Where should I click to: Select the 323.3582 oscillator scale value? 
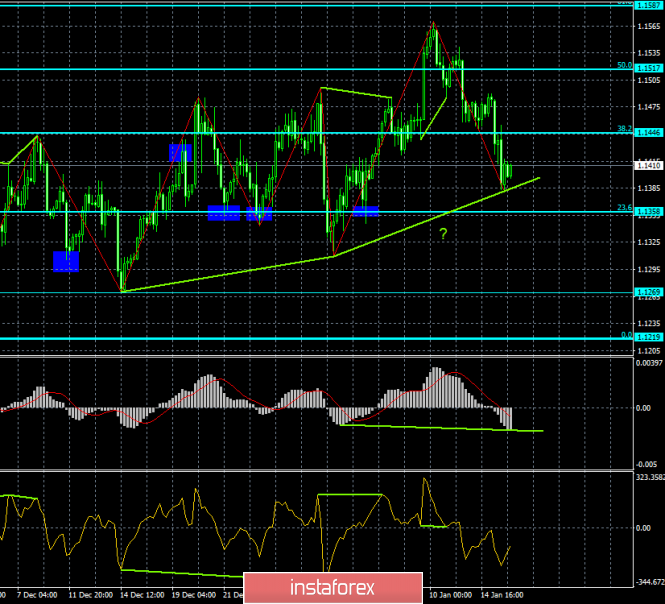tap(650, 480)
